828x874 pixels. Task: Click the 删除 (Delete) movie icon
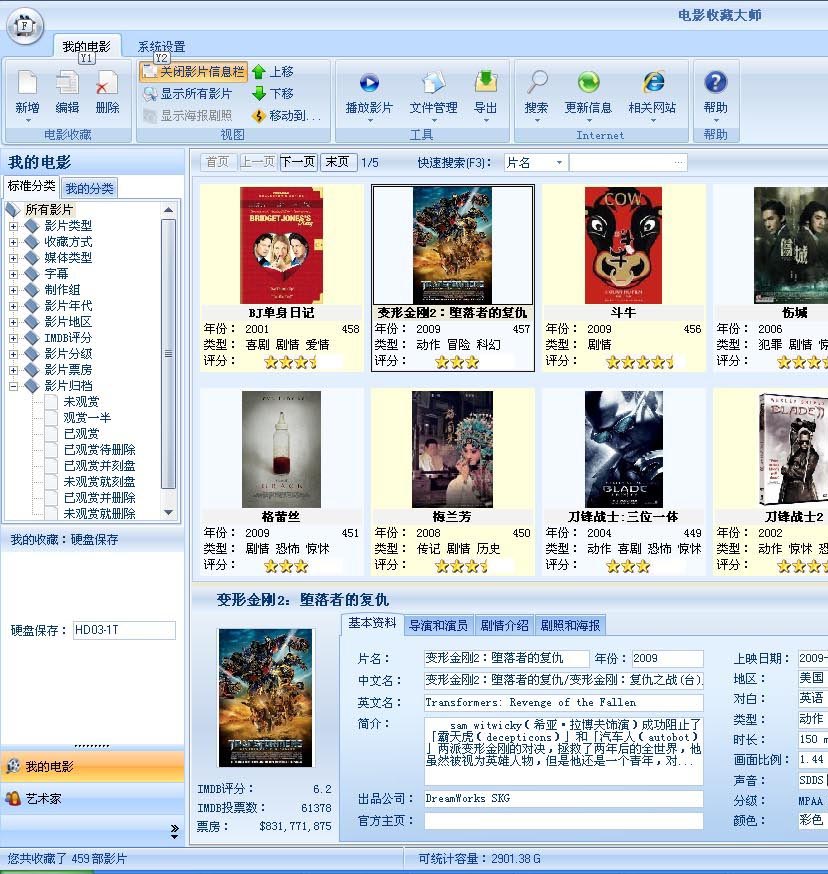click(107, 84)
